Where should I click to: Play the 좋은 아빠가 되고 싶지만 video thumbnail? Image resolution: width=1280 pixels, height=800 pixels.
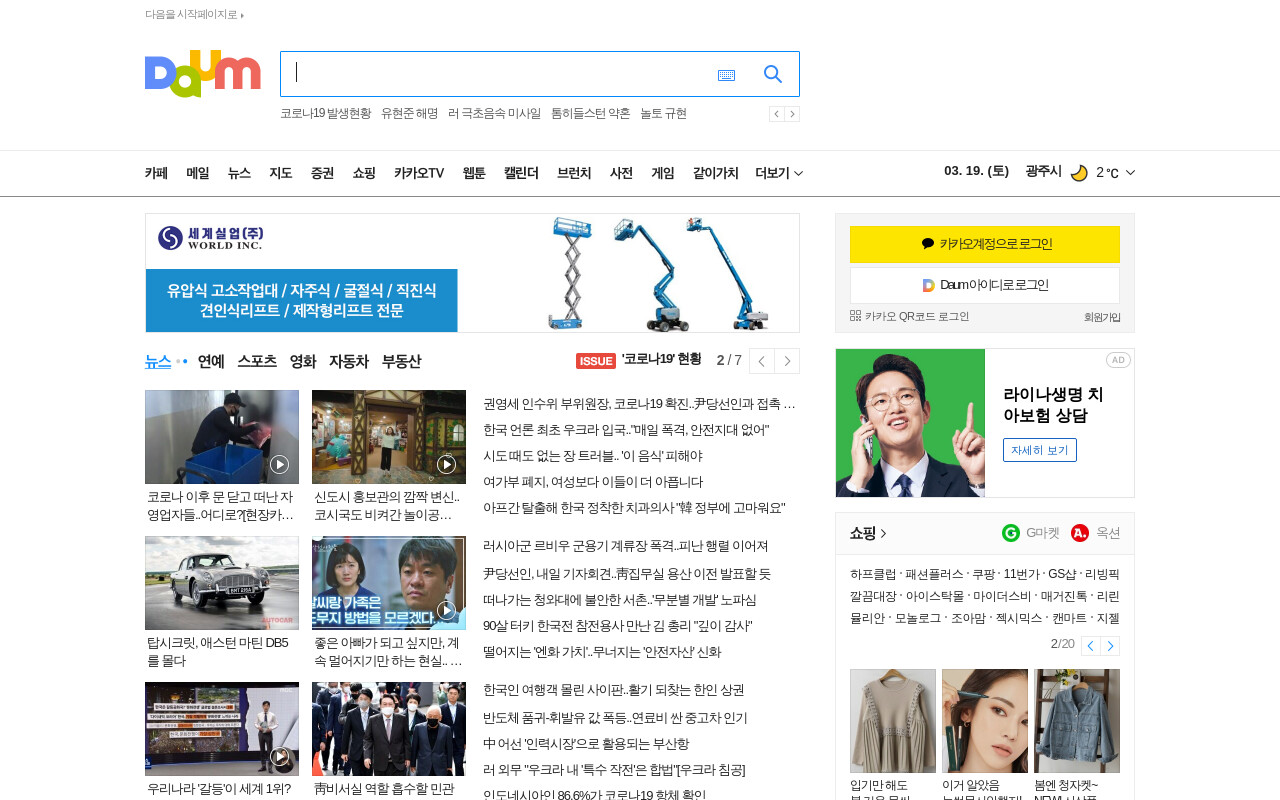tap(389, 583)
